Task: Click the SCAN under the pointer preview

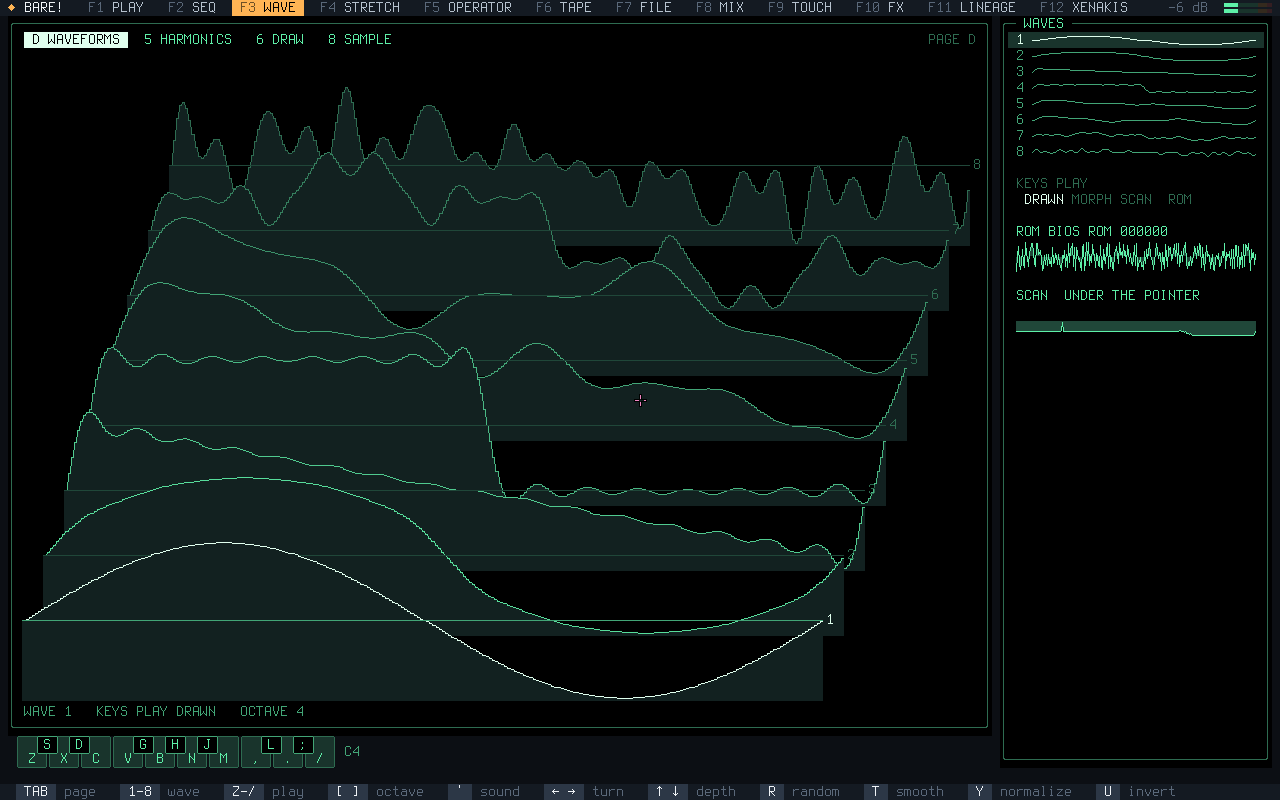Action: (1136, 328)
